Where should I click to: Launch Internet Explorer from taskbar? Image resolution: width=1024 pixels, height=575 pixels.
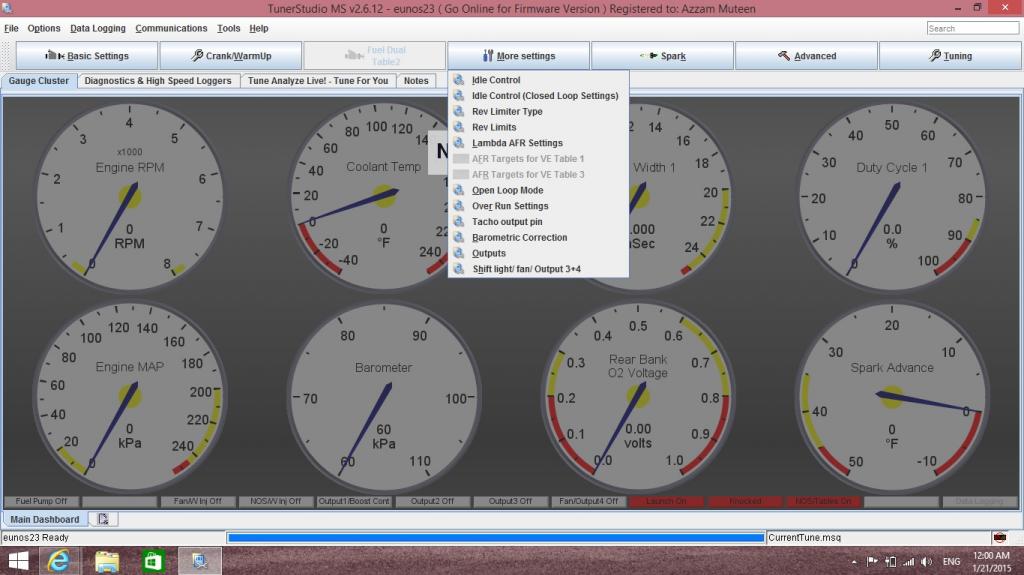pos(59,561)
